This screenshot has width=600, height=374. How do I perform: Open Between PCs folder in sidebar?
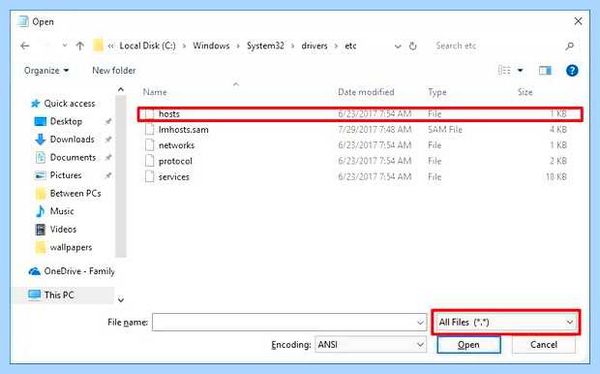tap(75, 193)
